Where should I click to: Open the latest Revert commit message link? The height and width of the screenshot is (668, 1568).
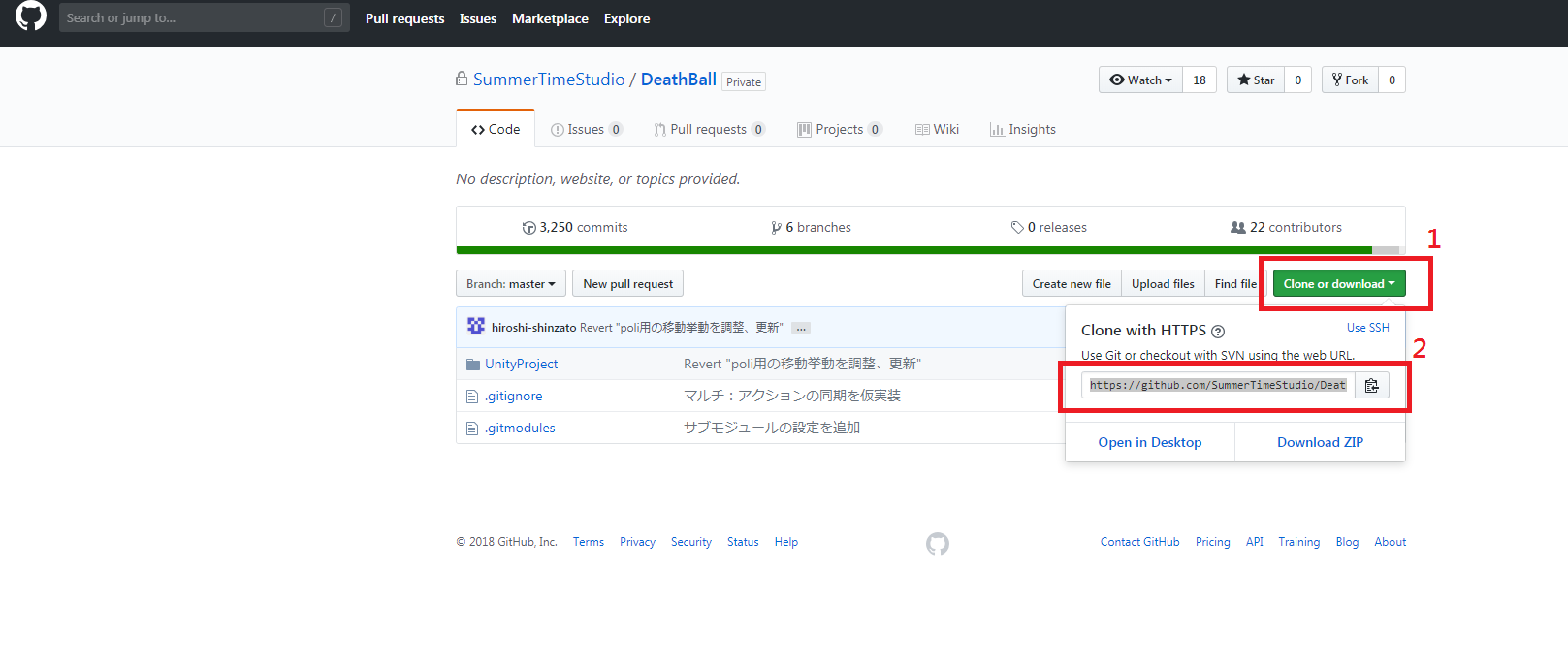pos(681,328)
